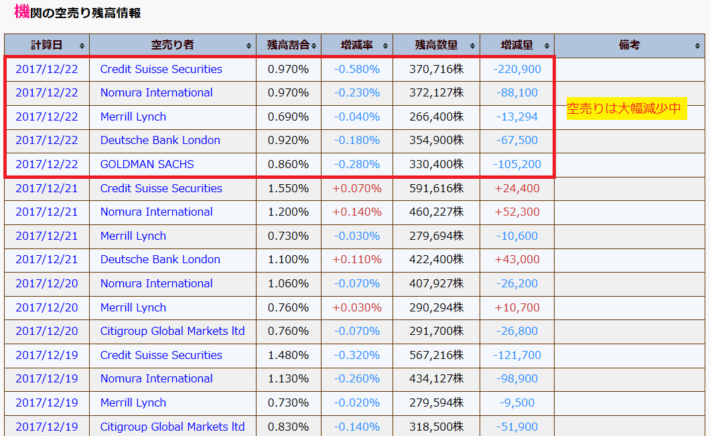The width and height of the screenshot is (710, 436).
Task: Open Nomura International in the 460,227株 row
Action: tap(156, 212)
